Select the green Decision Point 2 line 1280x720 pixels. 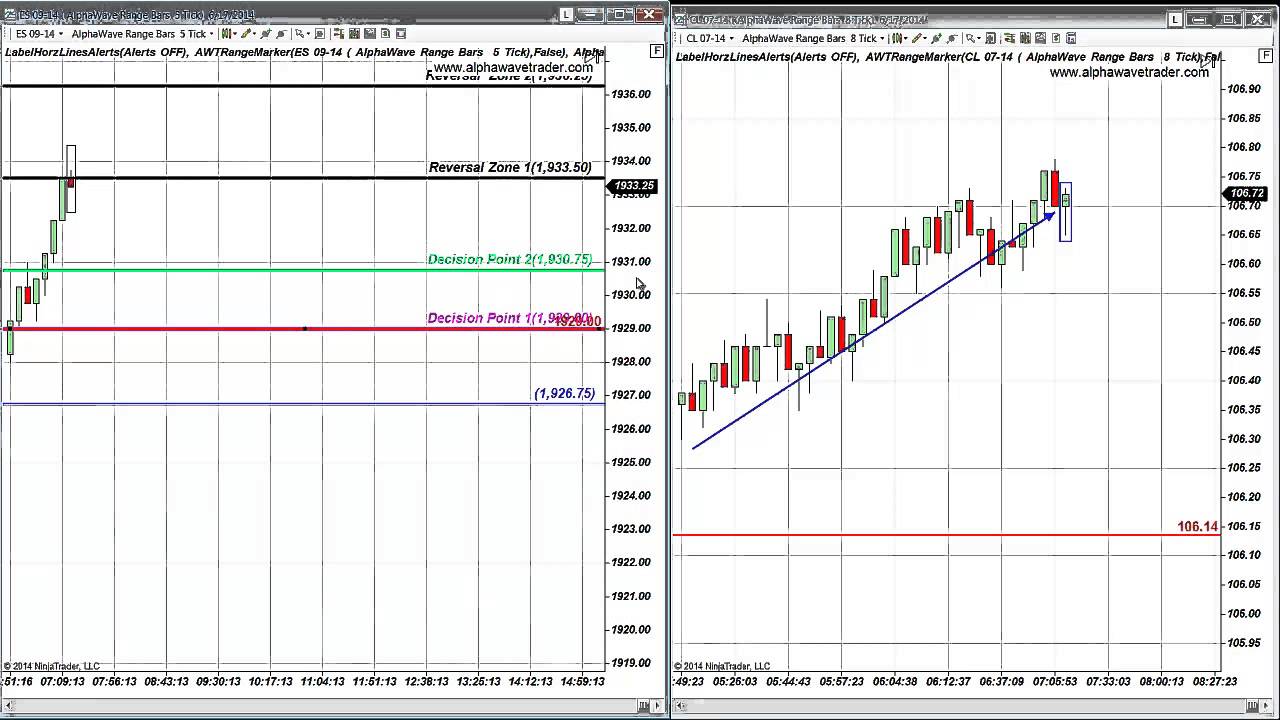click(x=303, y=270)
